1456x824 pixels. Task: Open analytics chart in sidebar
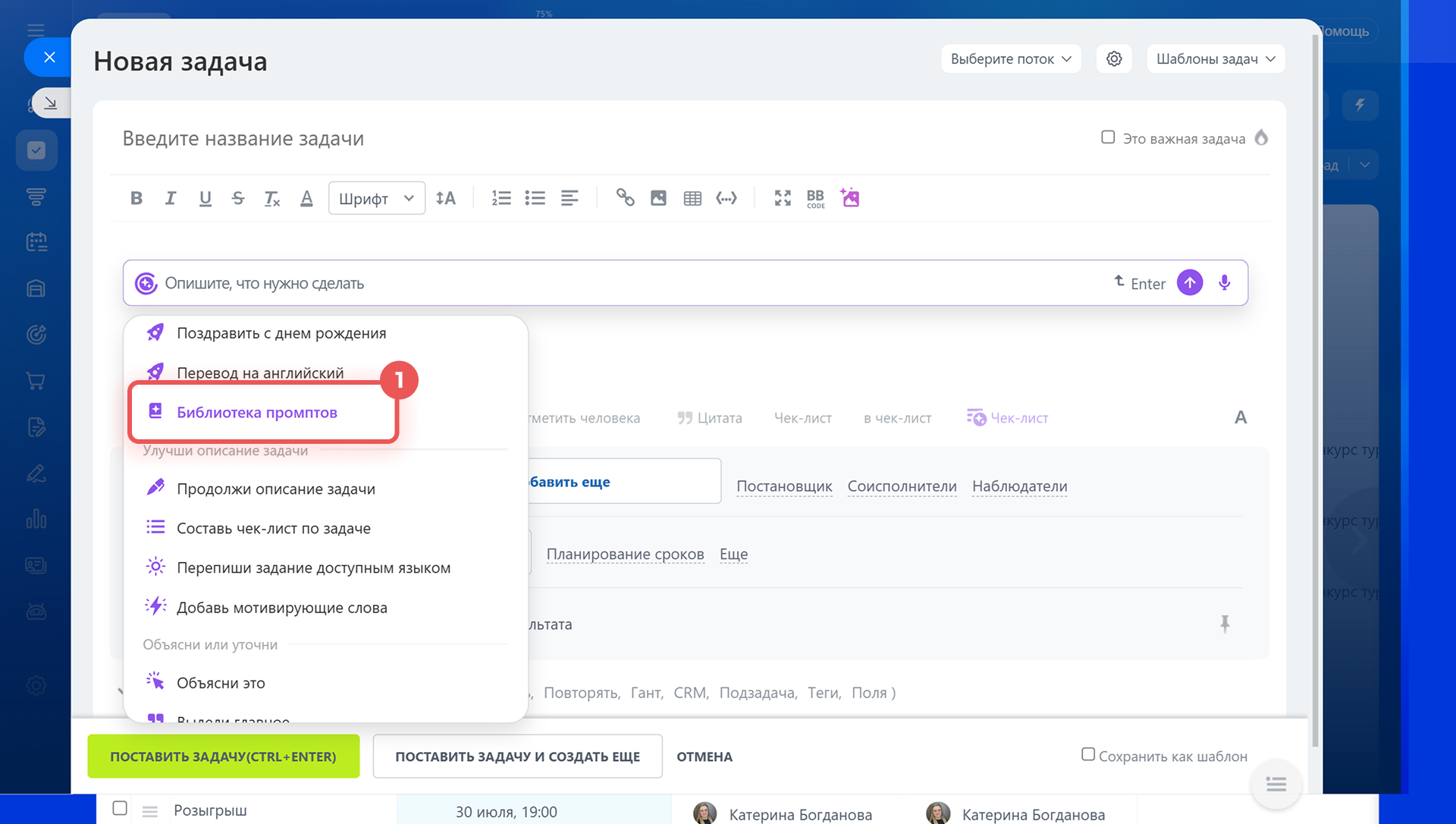point(36,519)
